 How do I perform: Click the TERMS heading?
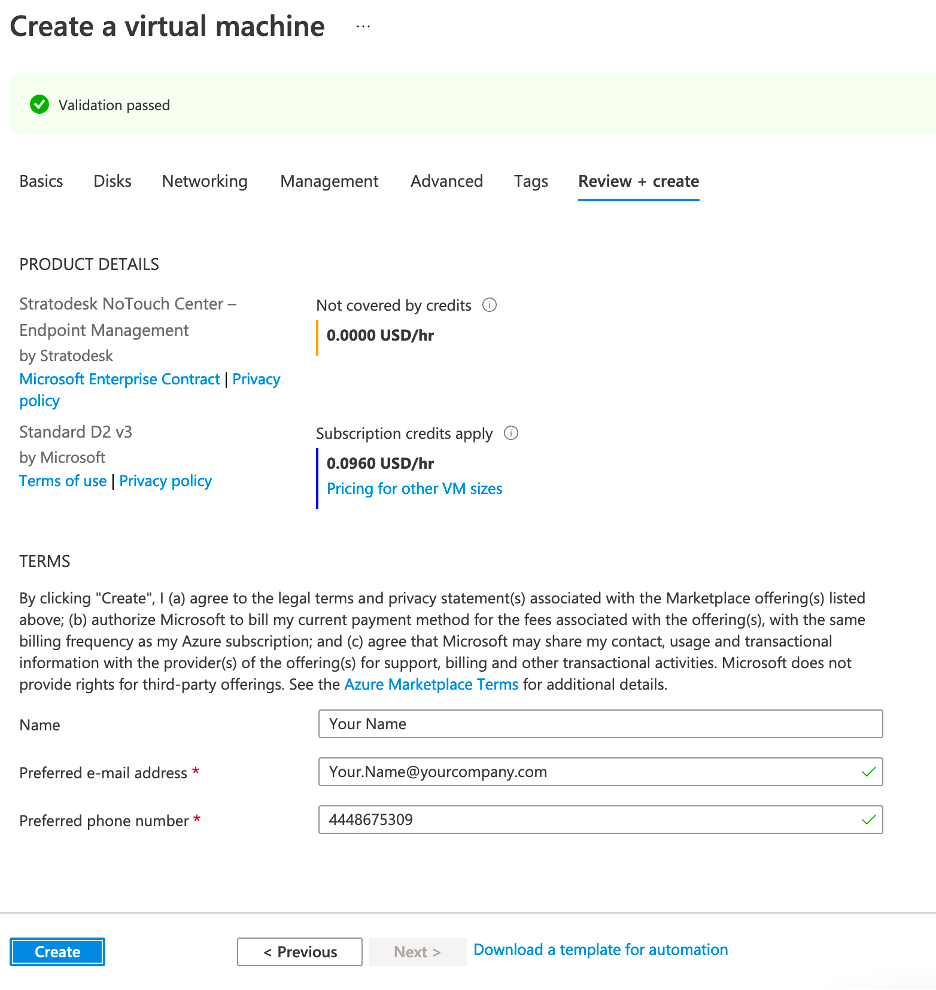point(45,561)
